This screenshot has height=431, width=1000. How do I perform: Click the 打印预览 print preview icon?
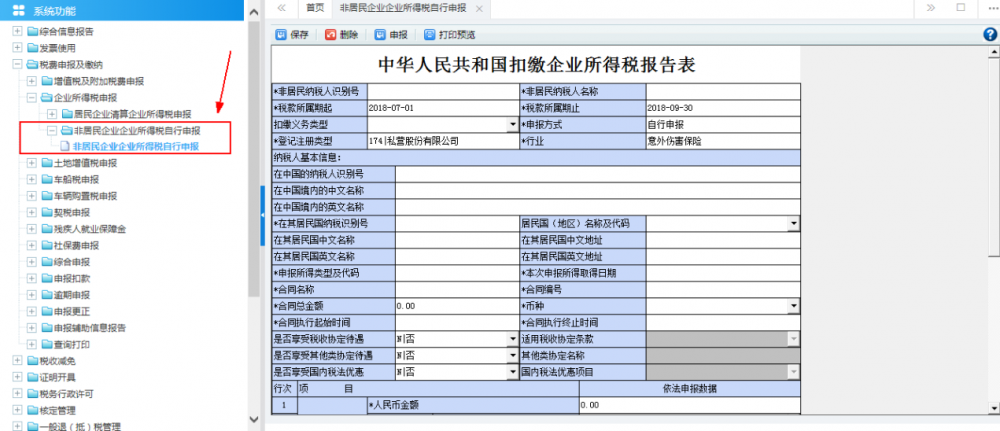430,35
